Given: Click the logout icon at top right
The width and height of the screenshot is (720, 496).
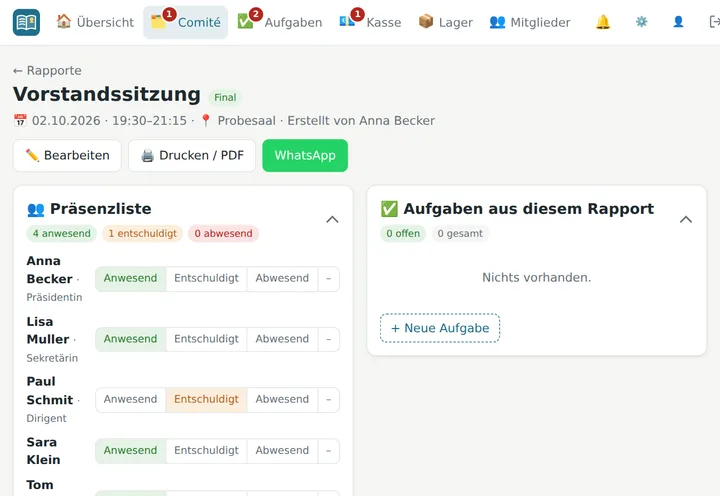Looking at the screenshot, I should (714, 22).
